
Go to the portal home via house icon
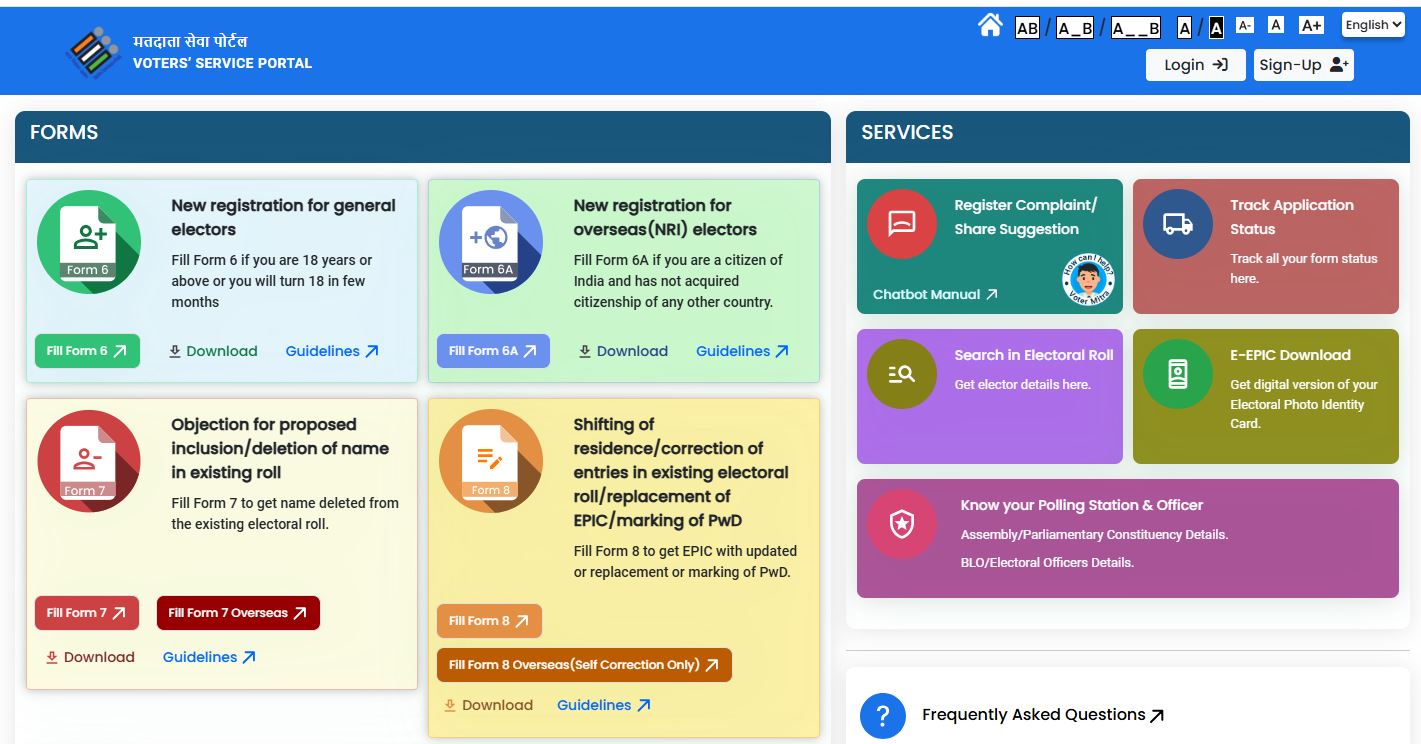pyautogui.click(x=990, y=26)
